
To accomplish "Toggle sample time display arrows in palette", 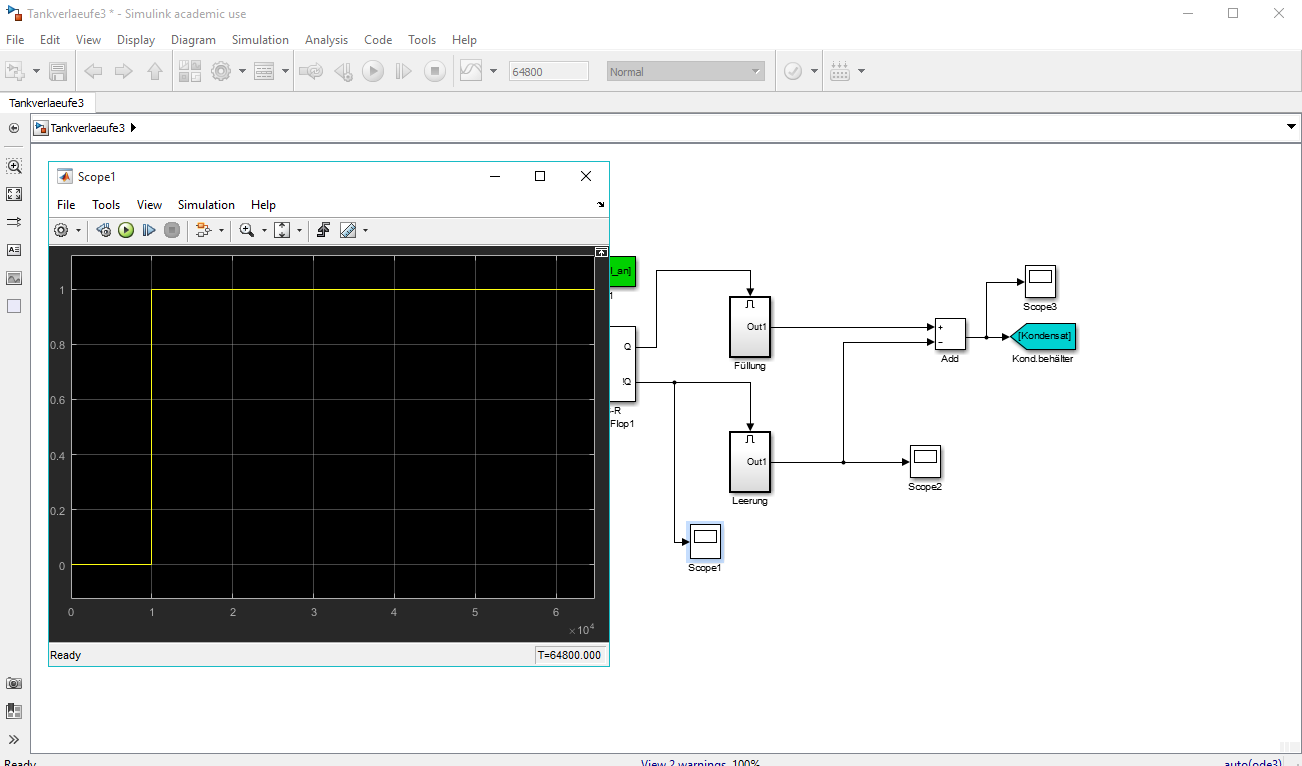I will pos(14,222).
